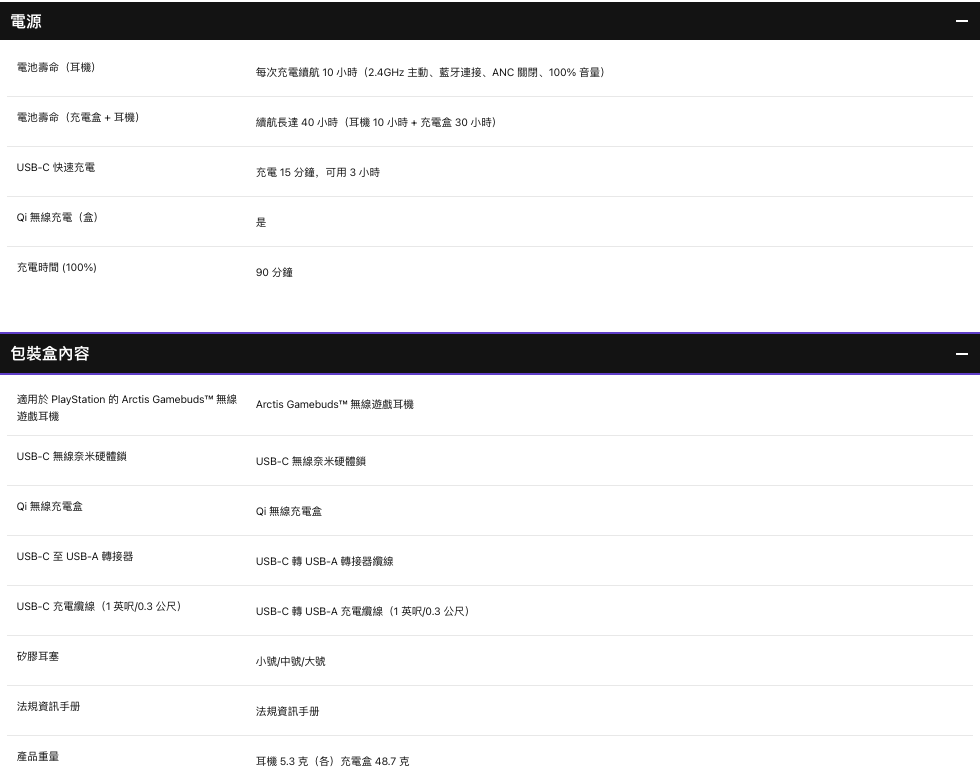Select the USB-C 充電纜線（1 英呎/0.3 公尺）label
Screen dimensions: 980x775
coord(99,606)
